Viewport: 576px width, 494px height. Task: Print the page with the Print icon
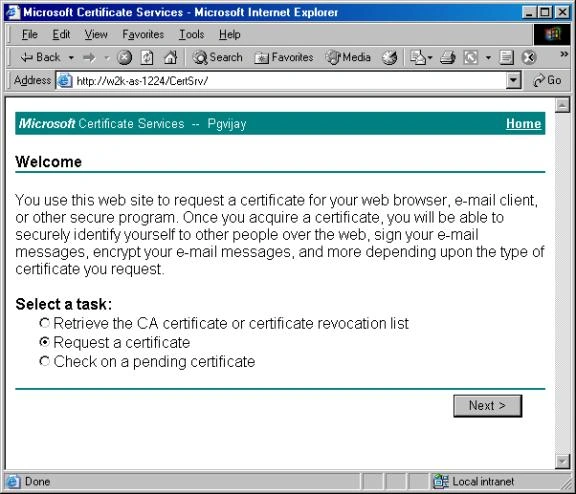click(x=447, y=57)
